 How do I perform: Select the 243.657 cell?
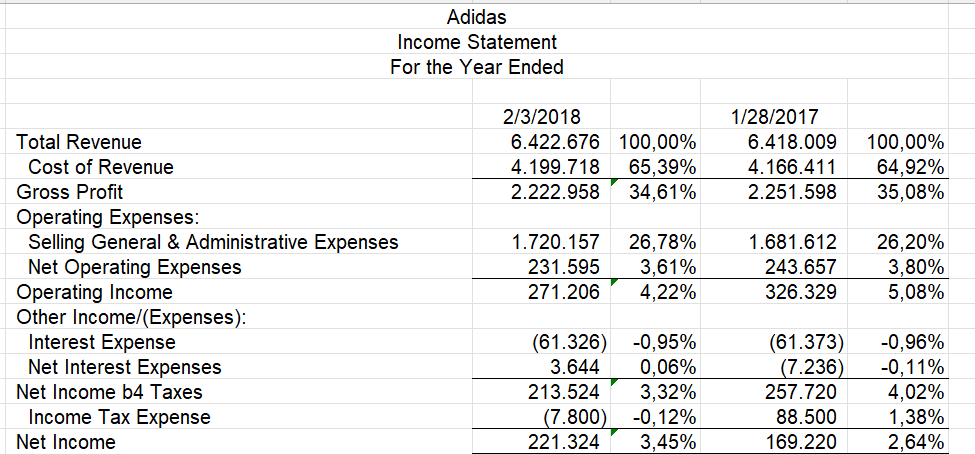[800, 267]
